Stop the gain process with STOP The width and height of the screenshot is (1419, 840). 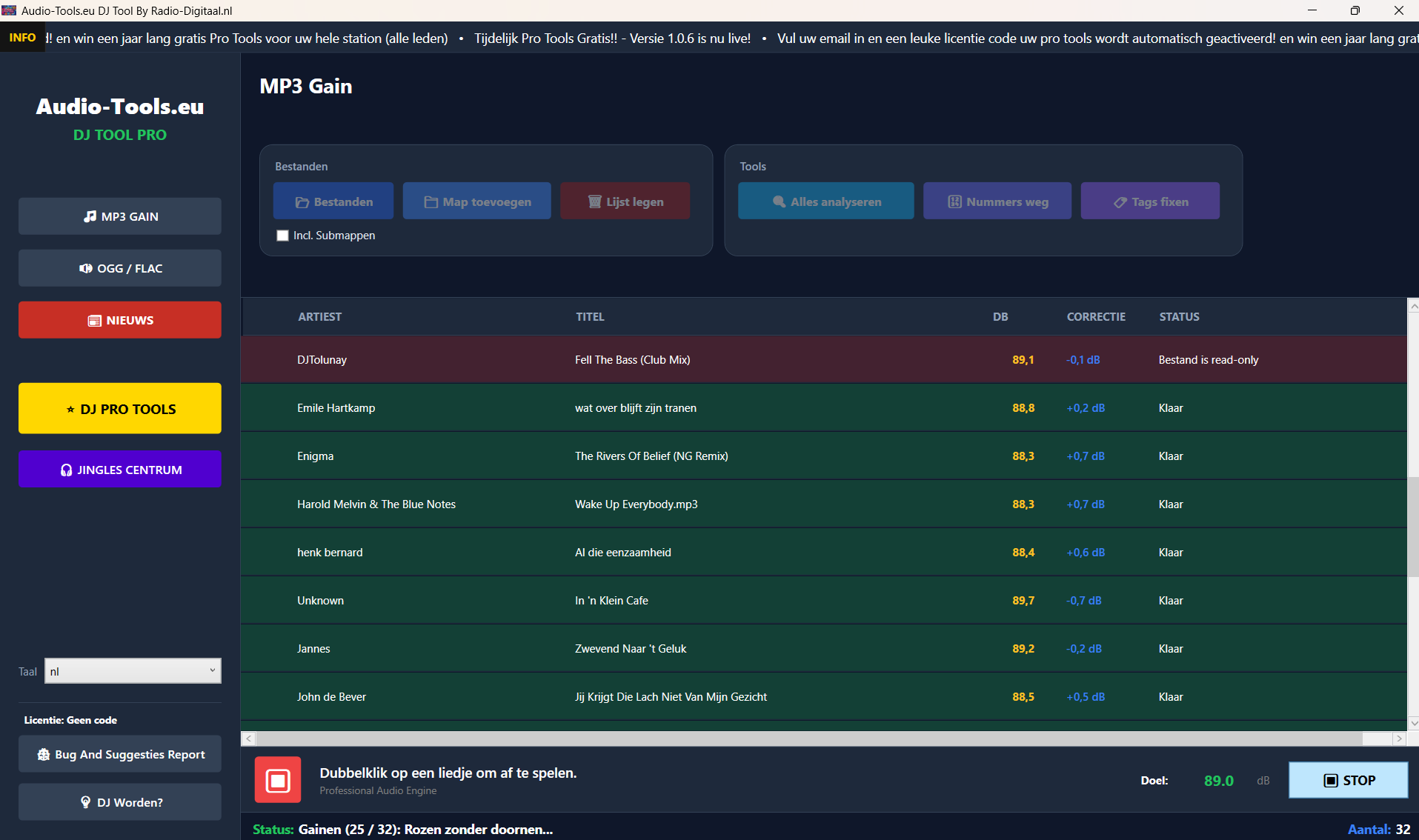pyautogui.click(x=1349, y=780)
